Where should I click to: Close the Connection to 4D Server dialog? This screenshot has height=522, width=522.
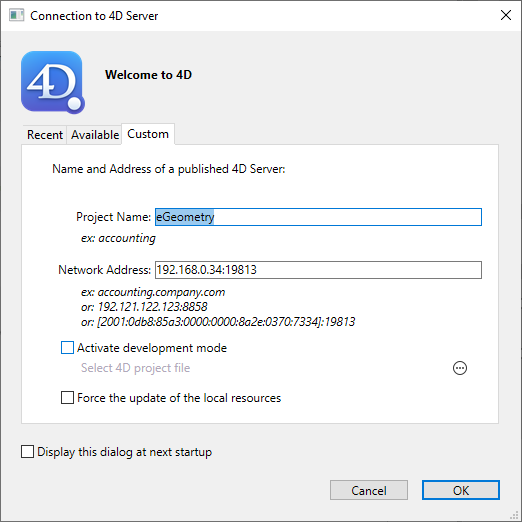(506, 15)
